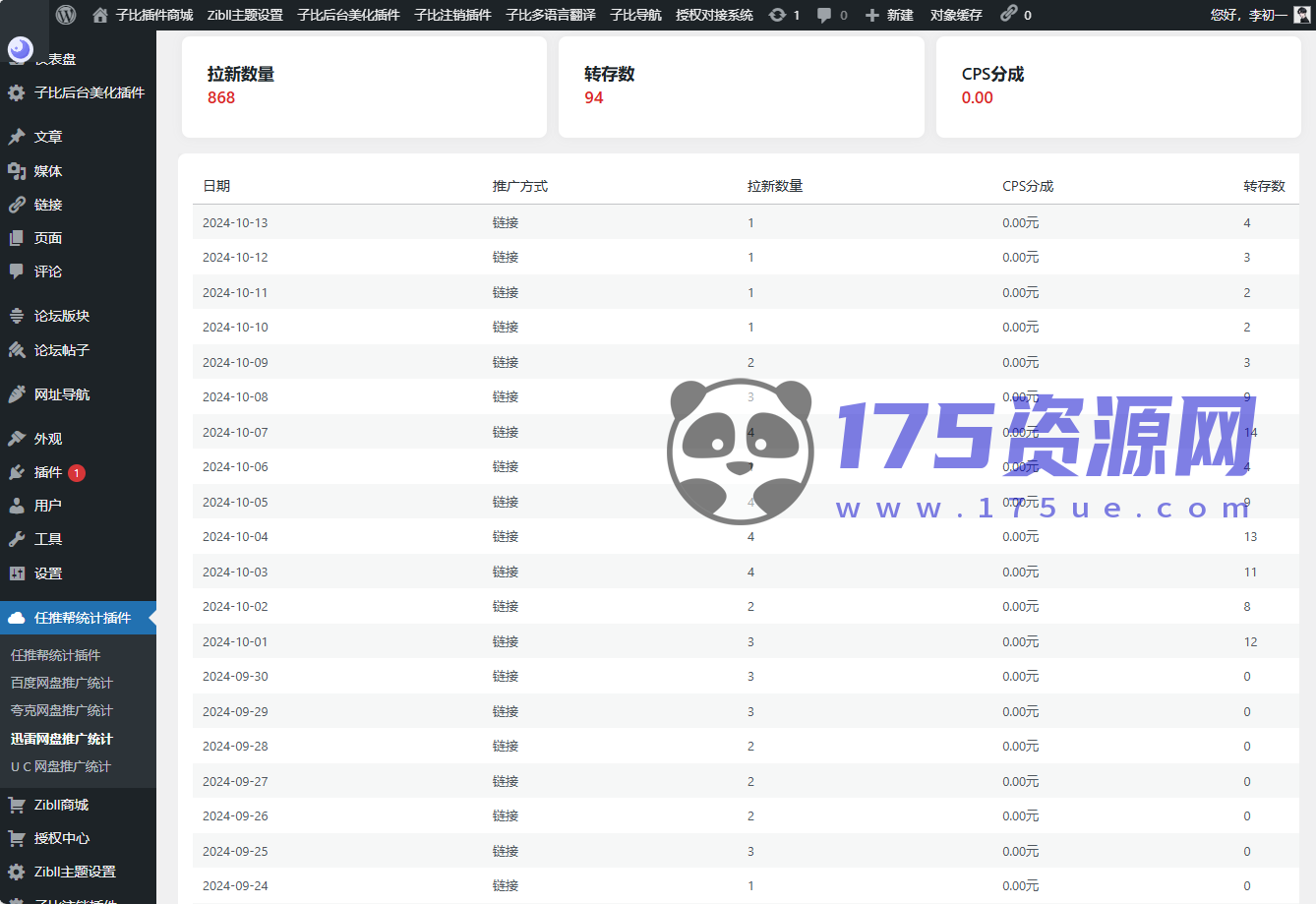Click the brush icon for 外观

17,439
